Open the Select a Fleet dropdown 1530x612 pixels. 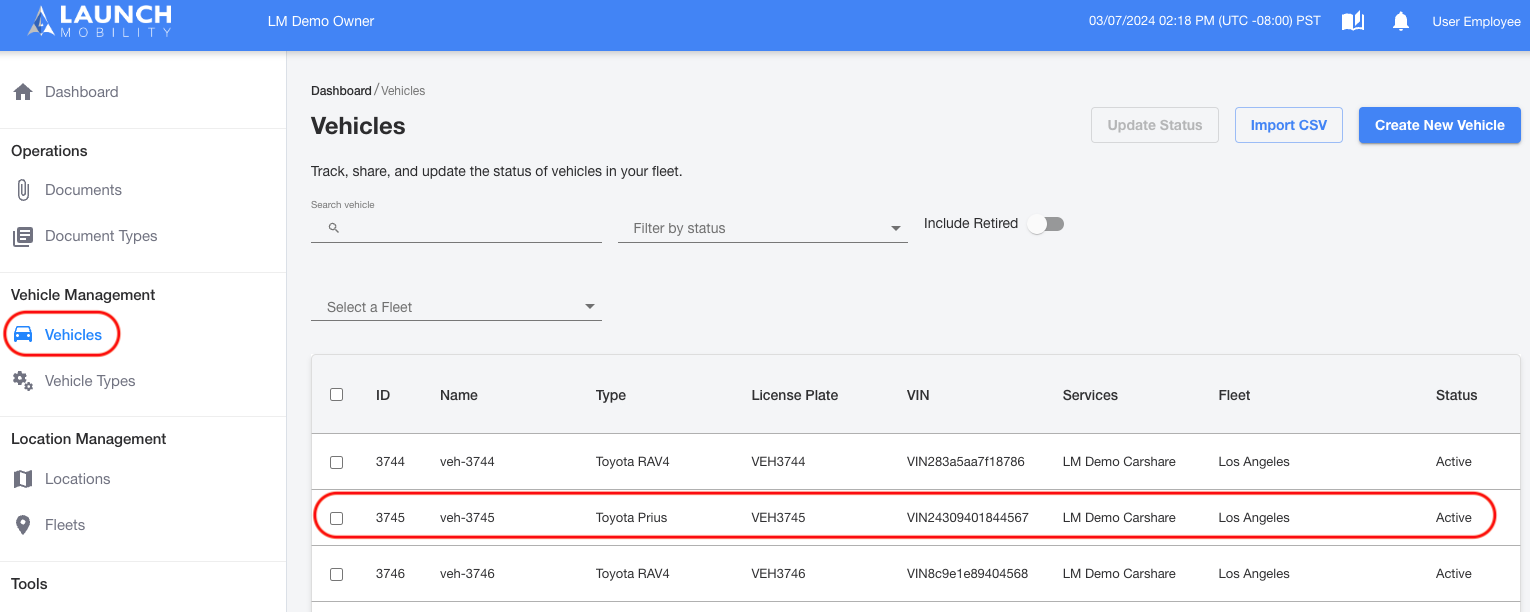click(456, 307)
